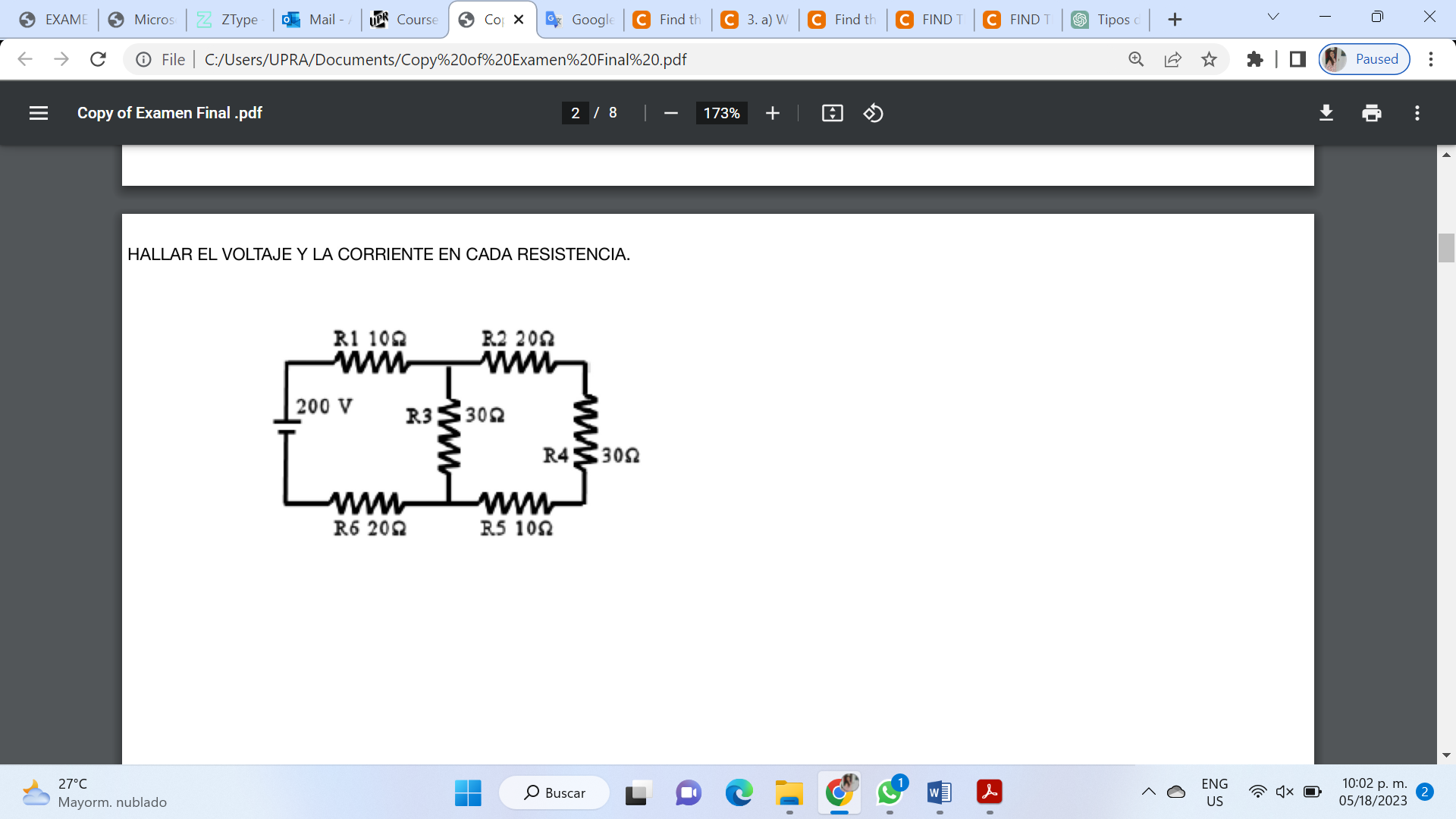The width and height of the screenshot is (1456, 819).
Task: Open Chrome Extensions puzzle icon
Action: click(x=1255, y=59)
